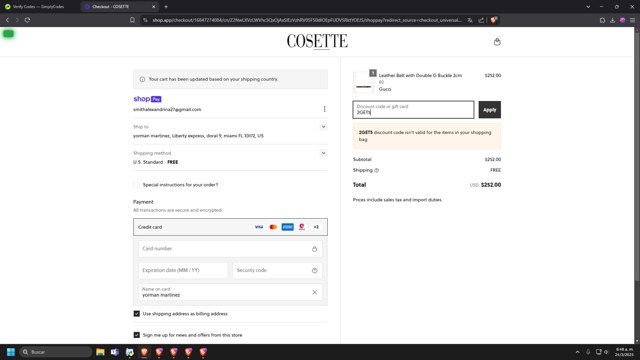Image resolution: width=640 pixels, height=360 pixels.
Task: Open Microsoft Teams from the taskbar
Action: (115, 352)
